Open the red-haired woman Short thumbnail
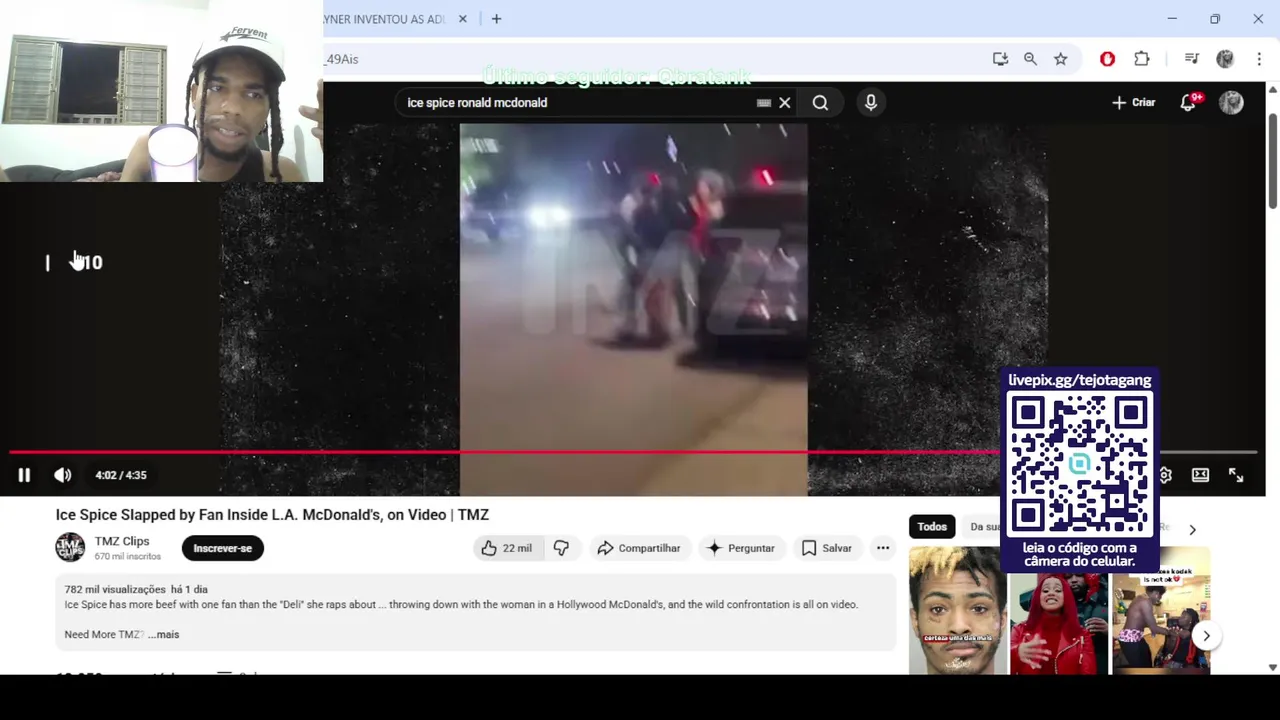1280x720 pixels. point(1059,622)
